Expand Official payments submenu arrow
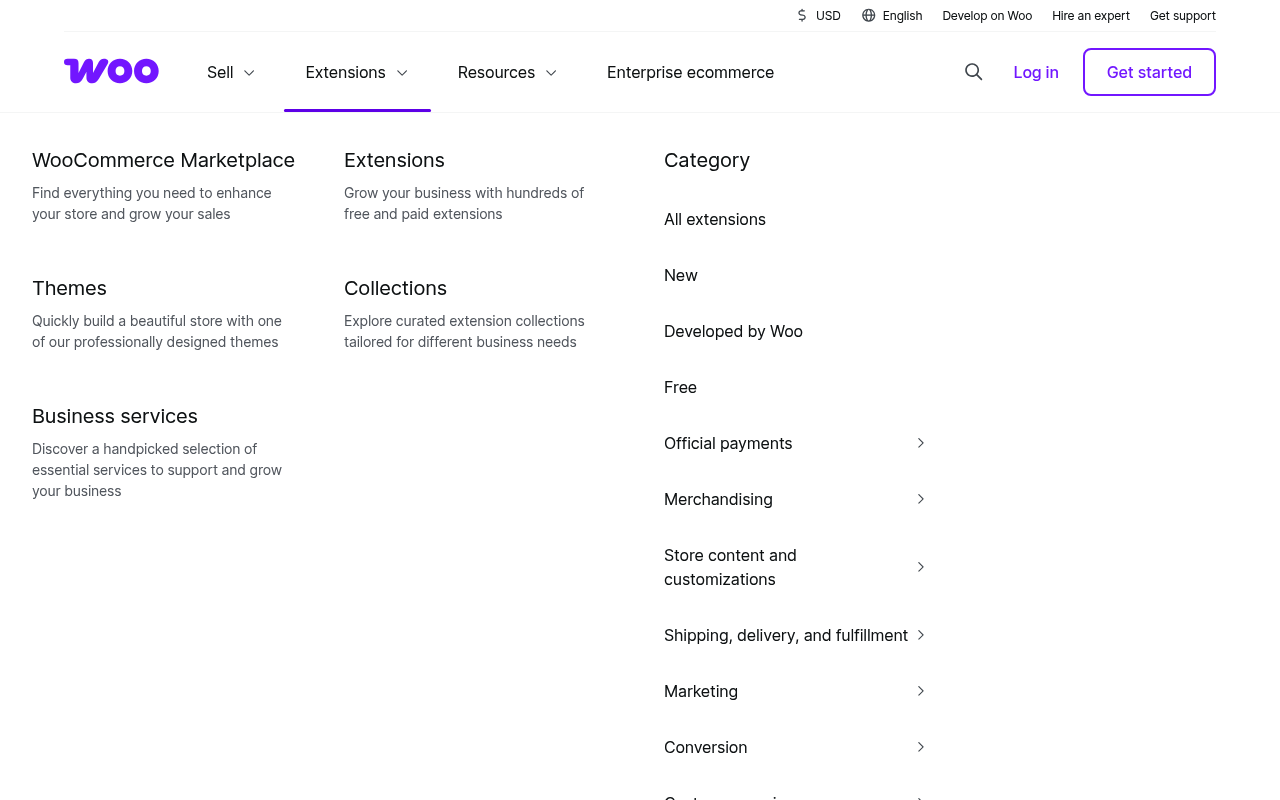Screen dimensions: 1280x800 click(x=921, y=443)
